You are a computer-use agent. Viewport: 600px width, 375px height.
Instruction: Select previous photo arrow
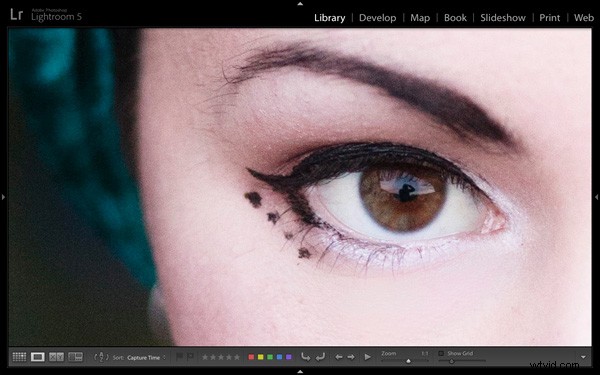tap(339, 357)
